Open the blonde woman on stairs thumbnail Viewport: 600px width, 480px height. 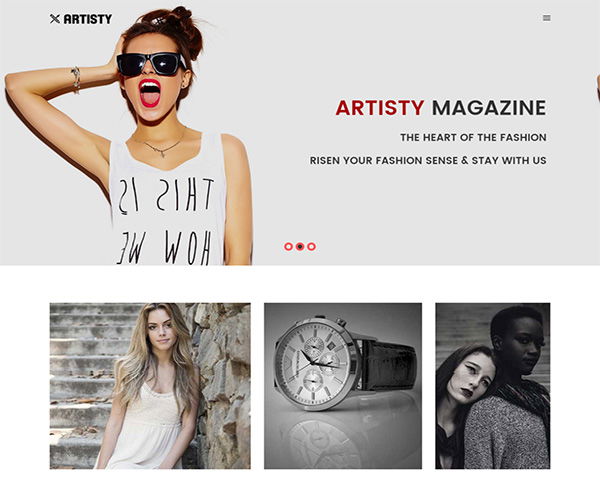point(150,386)
